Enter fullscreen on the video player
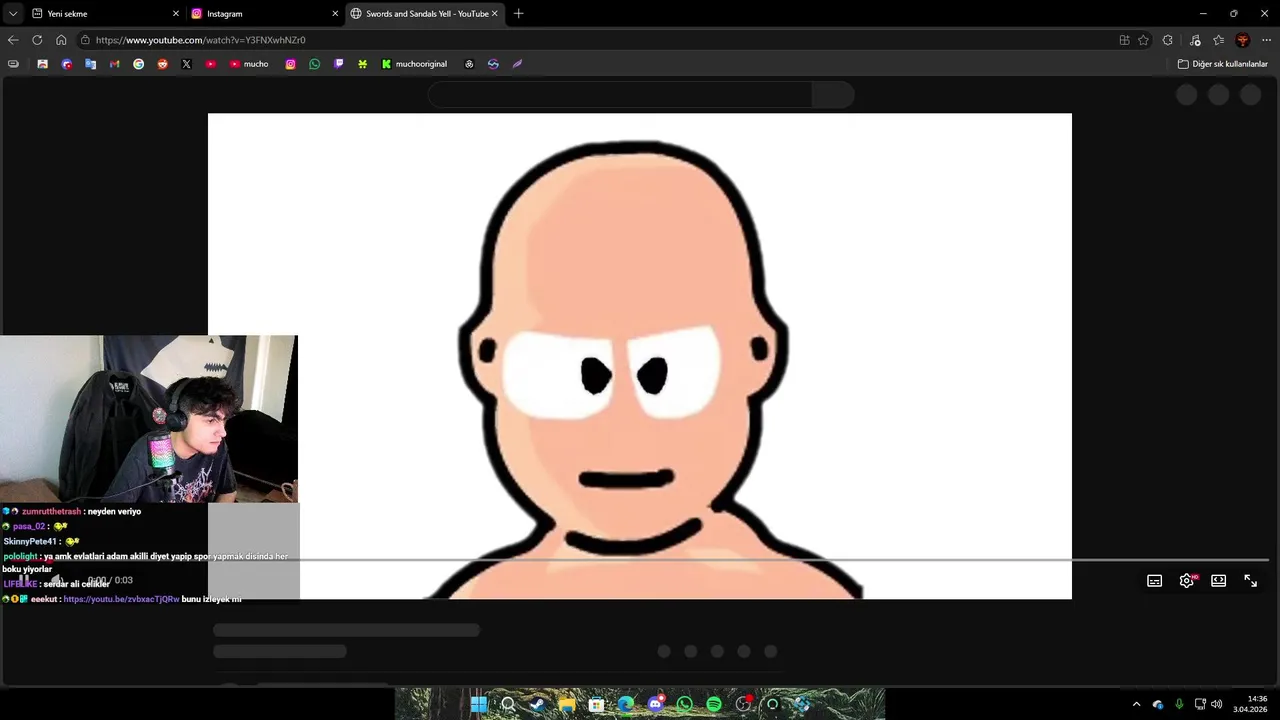The height and width of the screenshot is (720, 1280). click(1250, 581)
